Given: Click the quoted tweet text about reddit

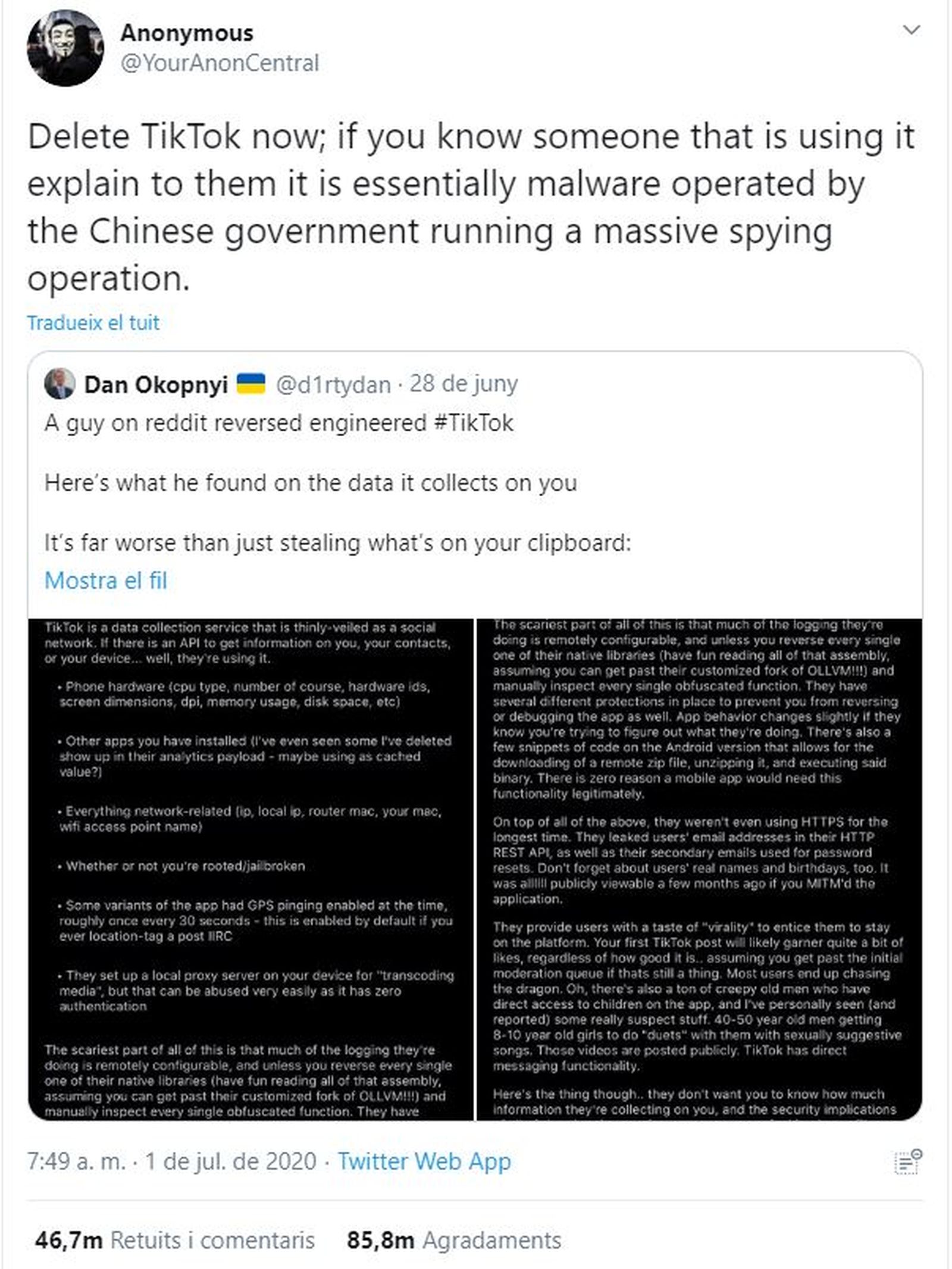Looking at the screenshot, I should [x=278, y=424].
